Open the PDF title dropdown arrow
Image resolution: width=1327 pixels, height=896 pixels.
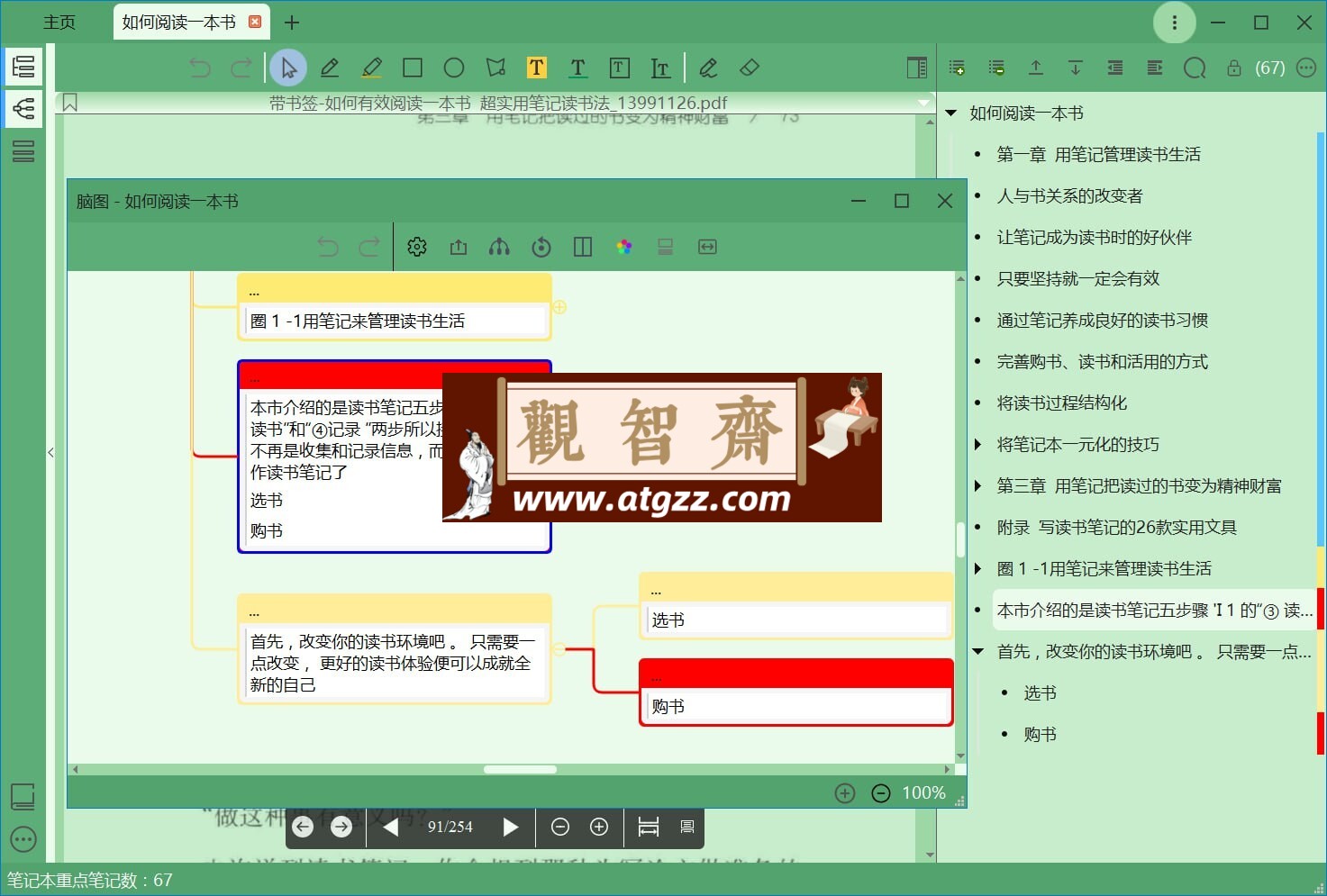923,103
